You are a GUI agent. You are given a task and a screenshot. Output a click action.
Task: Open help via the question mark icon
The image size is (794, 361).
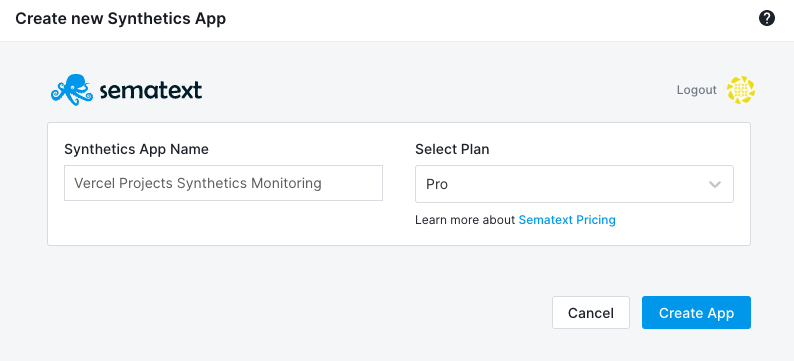click(x=767, y=19)
